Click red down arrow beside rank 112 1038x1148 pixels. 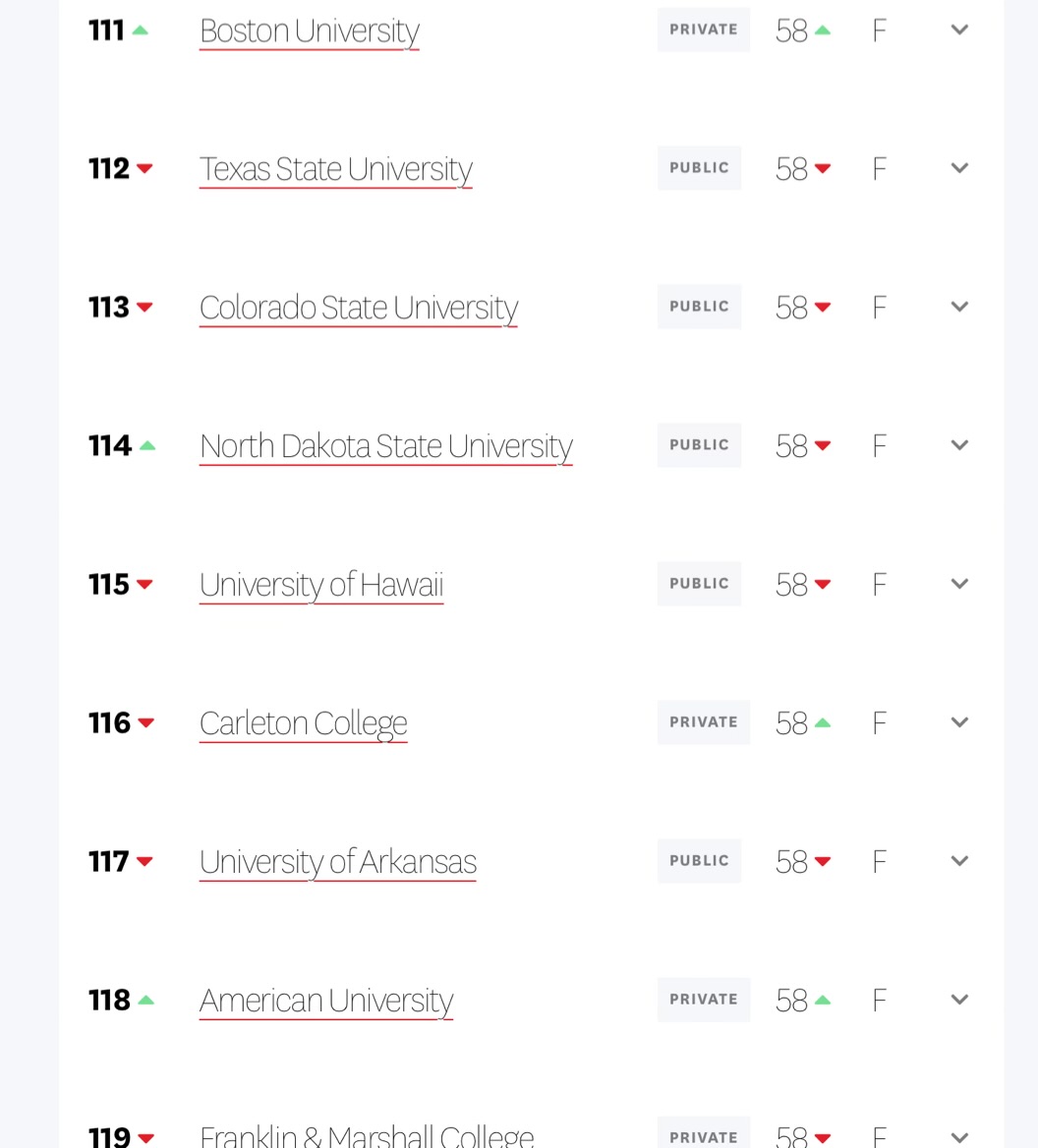[144, 169]
